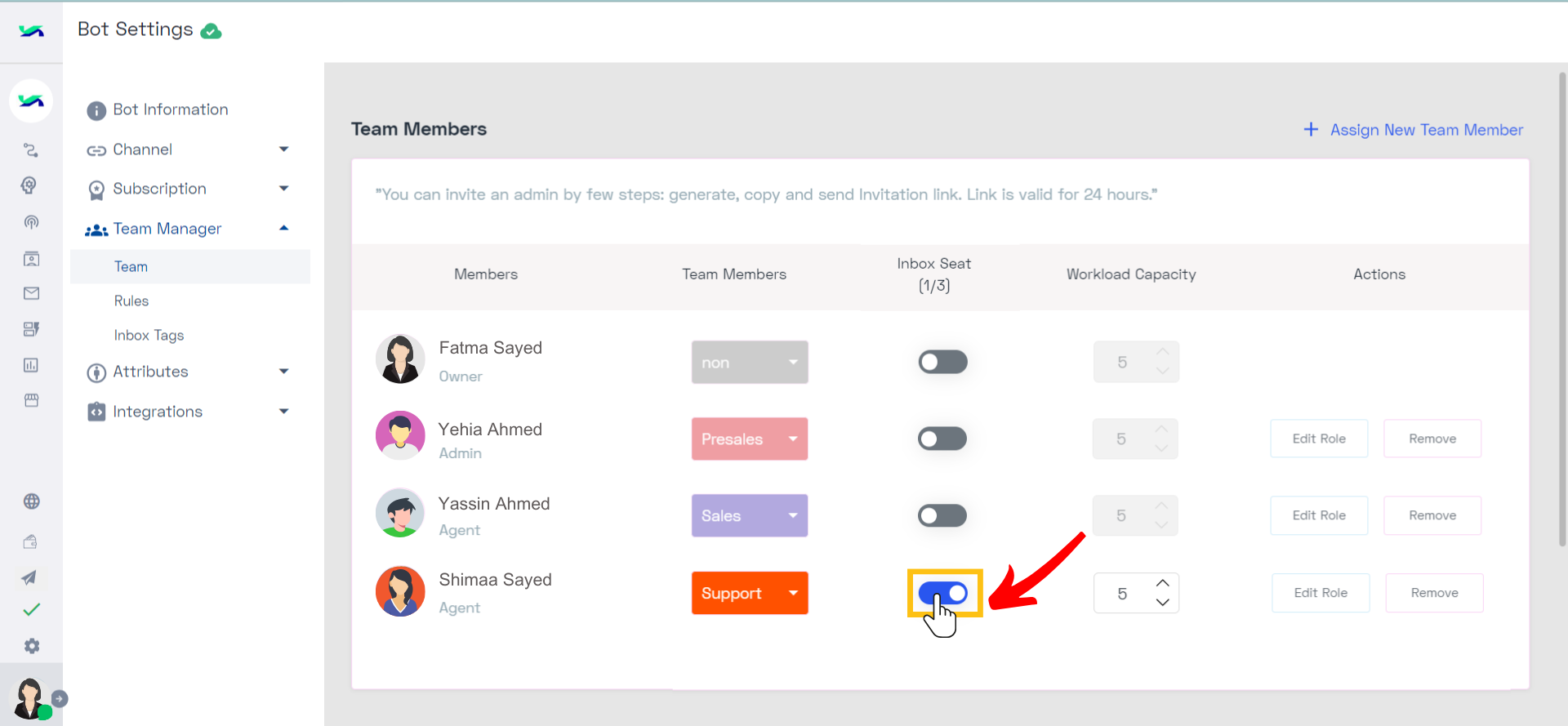Viewport: 1568px width, 726px height.
Task: Open the Subscription settings section
Action: pyautogui.click(x=160, y=189)
